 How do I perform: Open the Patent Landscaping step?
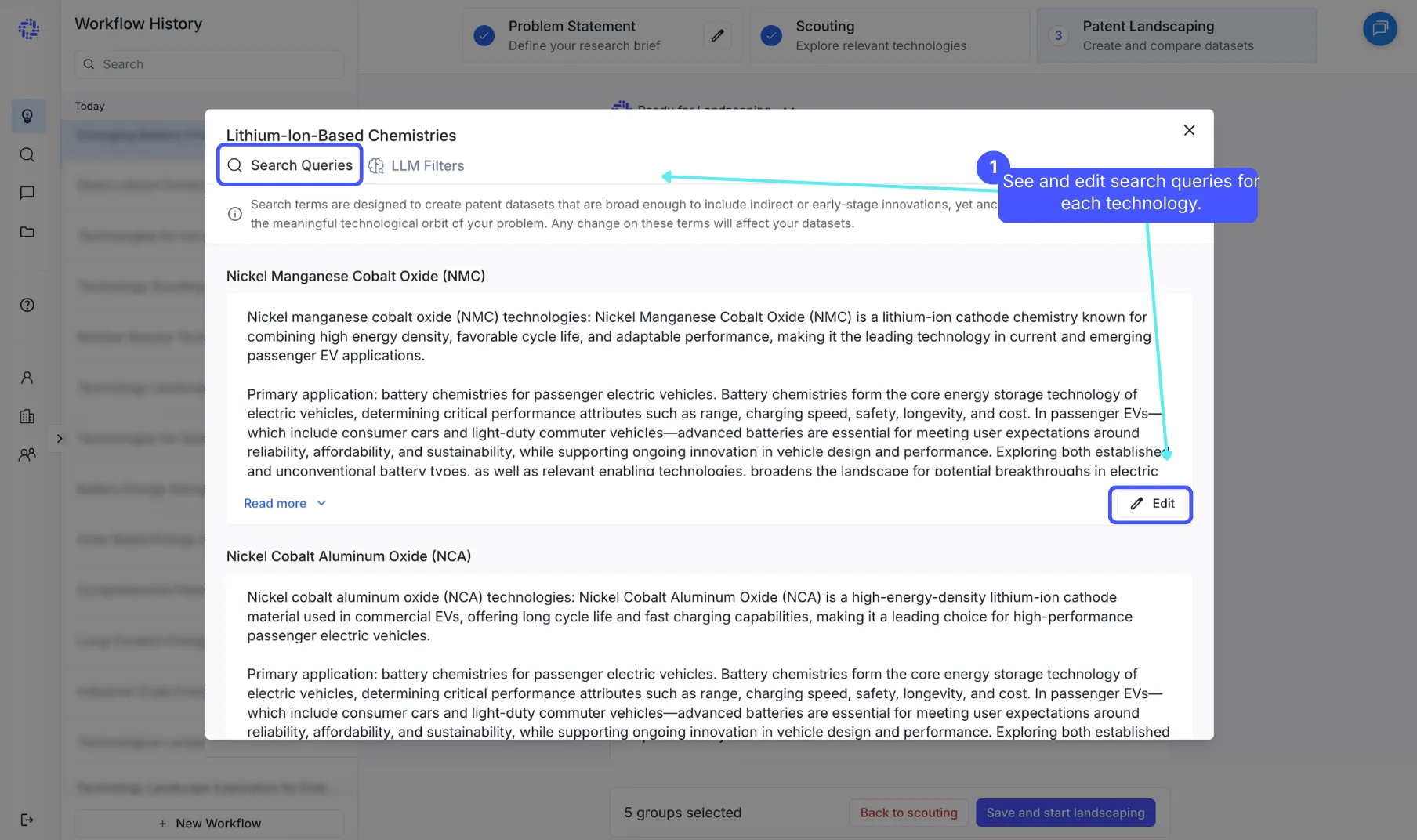1176,35
